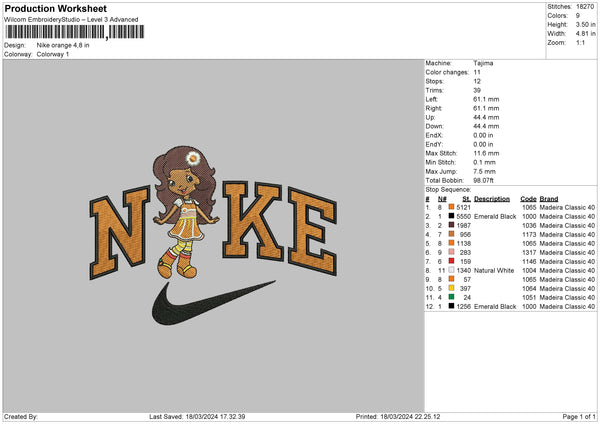Click the 'Stop Sequence:' label

coord(448,190)
